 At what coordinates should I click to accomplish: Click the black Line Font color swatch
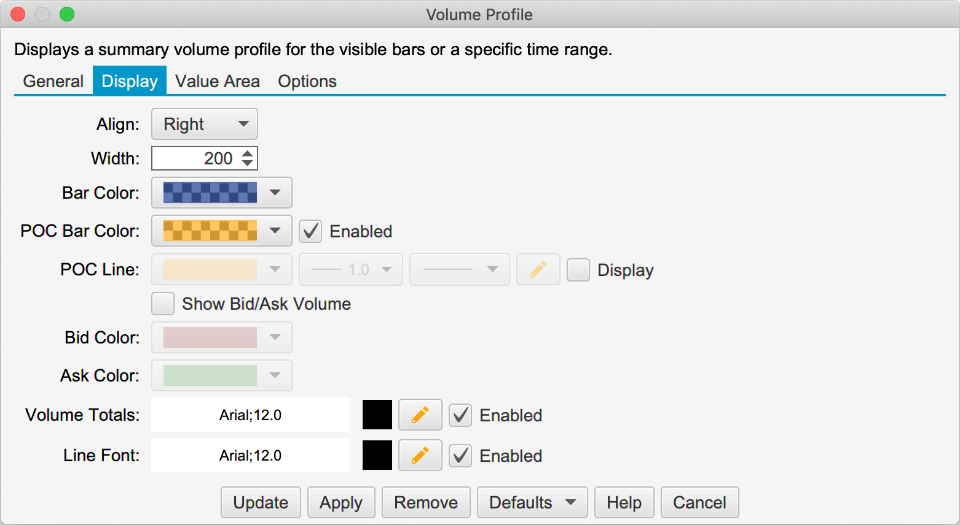point(377,456)
